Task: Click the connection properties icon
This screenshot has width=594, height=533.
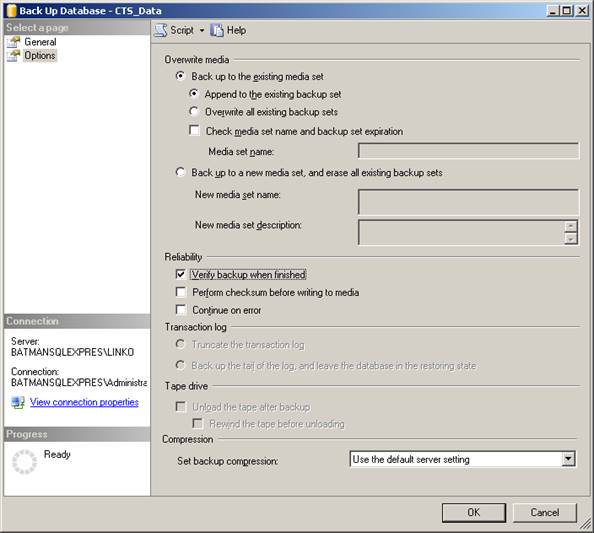Action: tap(18, 402)
